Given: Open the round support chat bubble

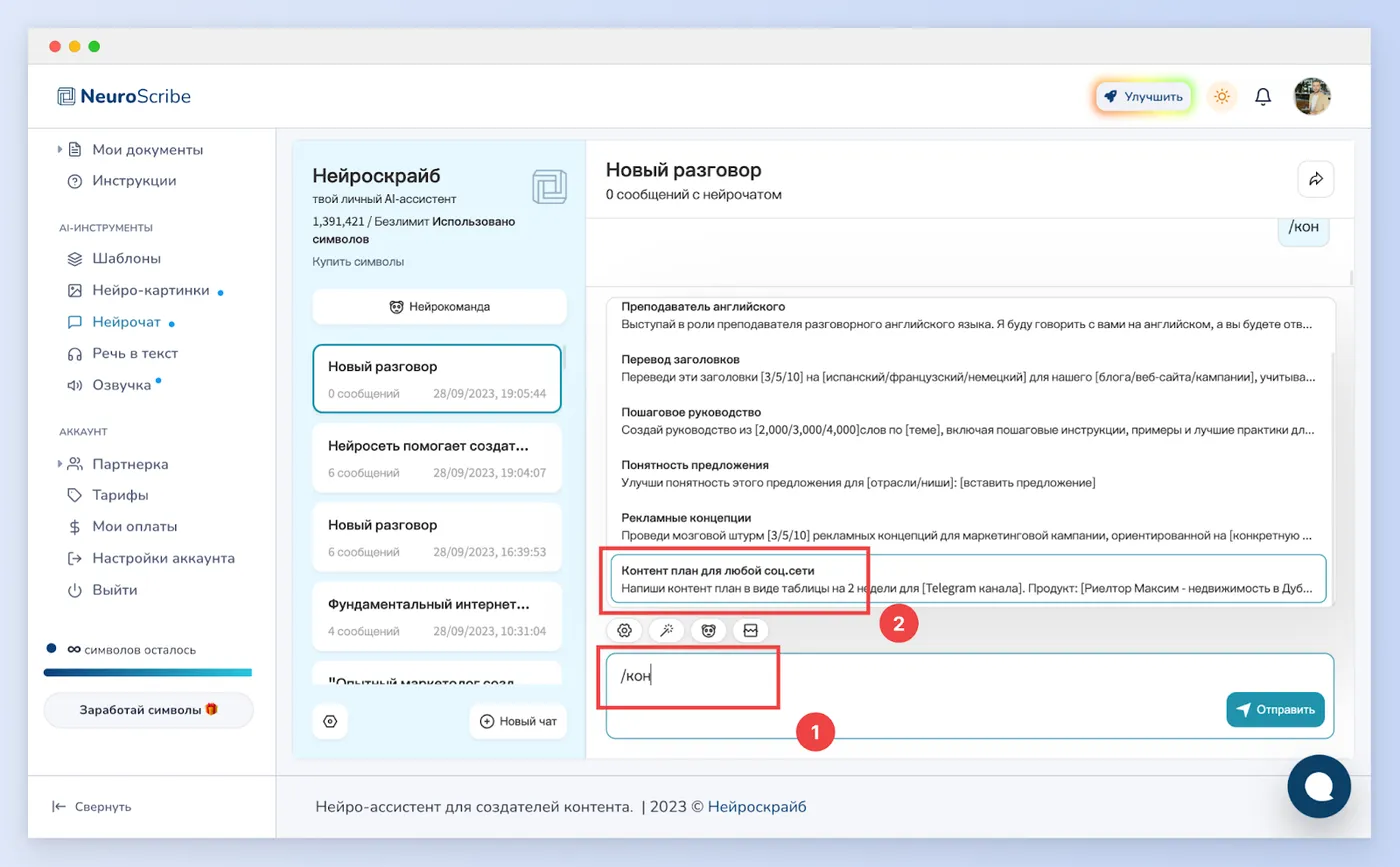Looking at the screenshot, I should click(x=1319, y=787).
